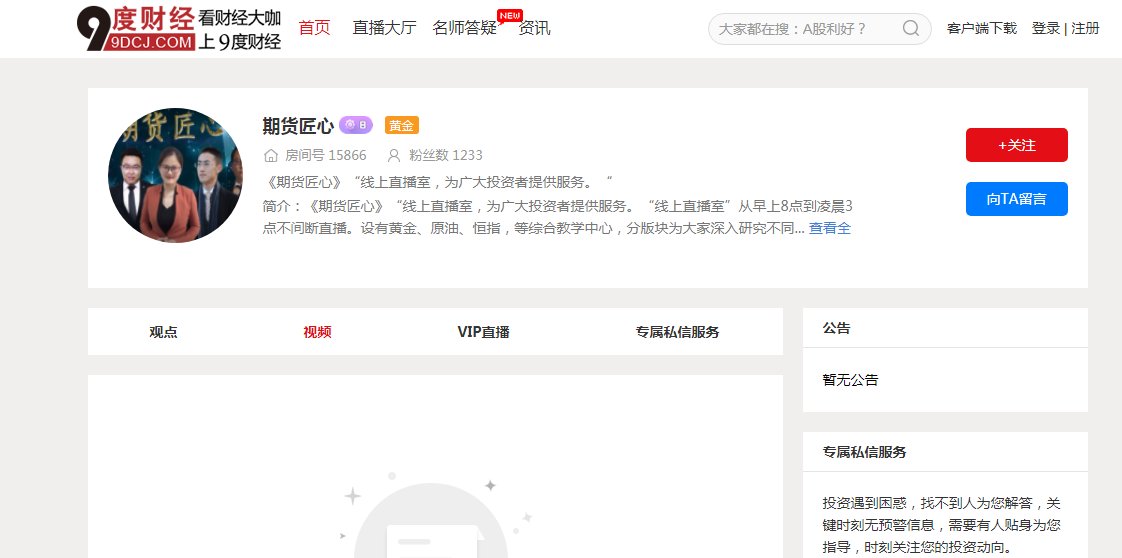
Task: Expand the intro via 查看全 link
Action: (830, 228)
